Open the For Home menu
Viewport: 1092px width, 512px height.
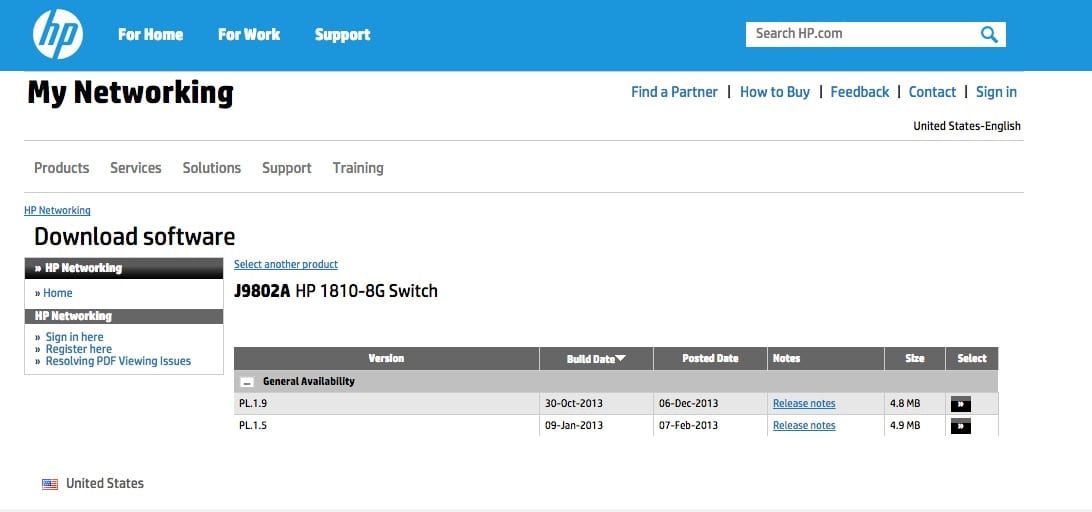(150, 34)
